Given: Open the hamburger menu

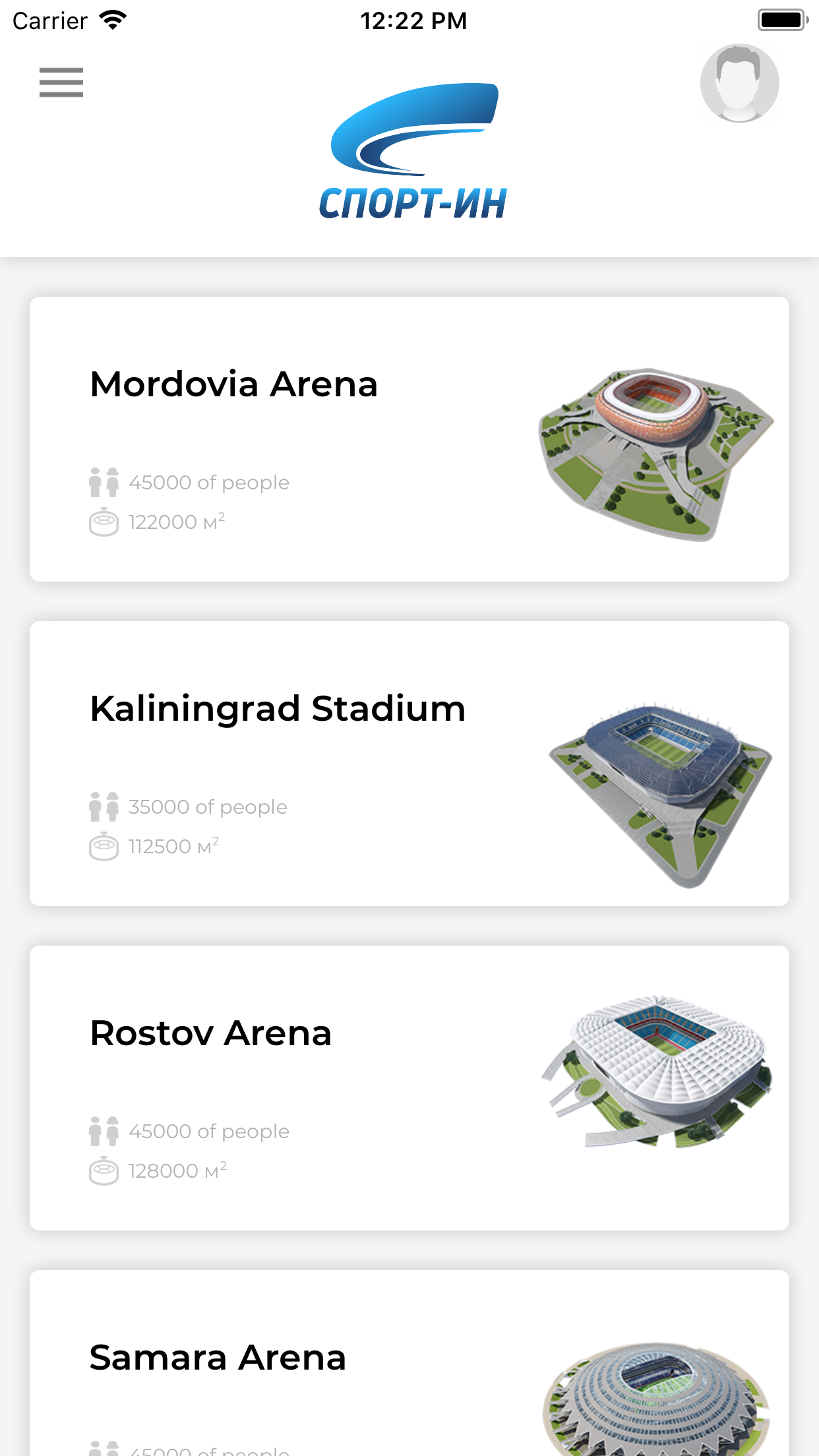Looking at the screenshot, I should tap(61, 82).
